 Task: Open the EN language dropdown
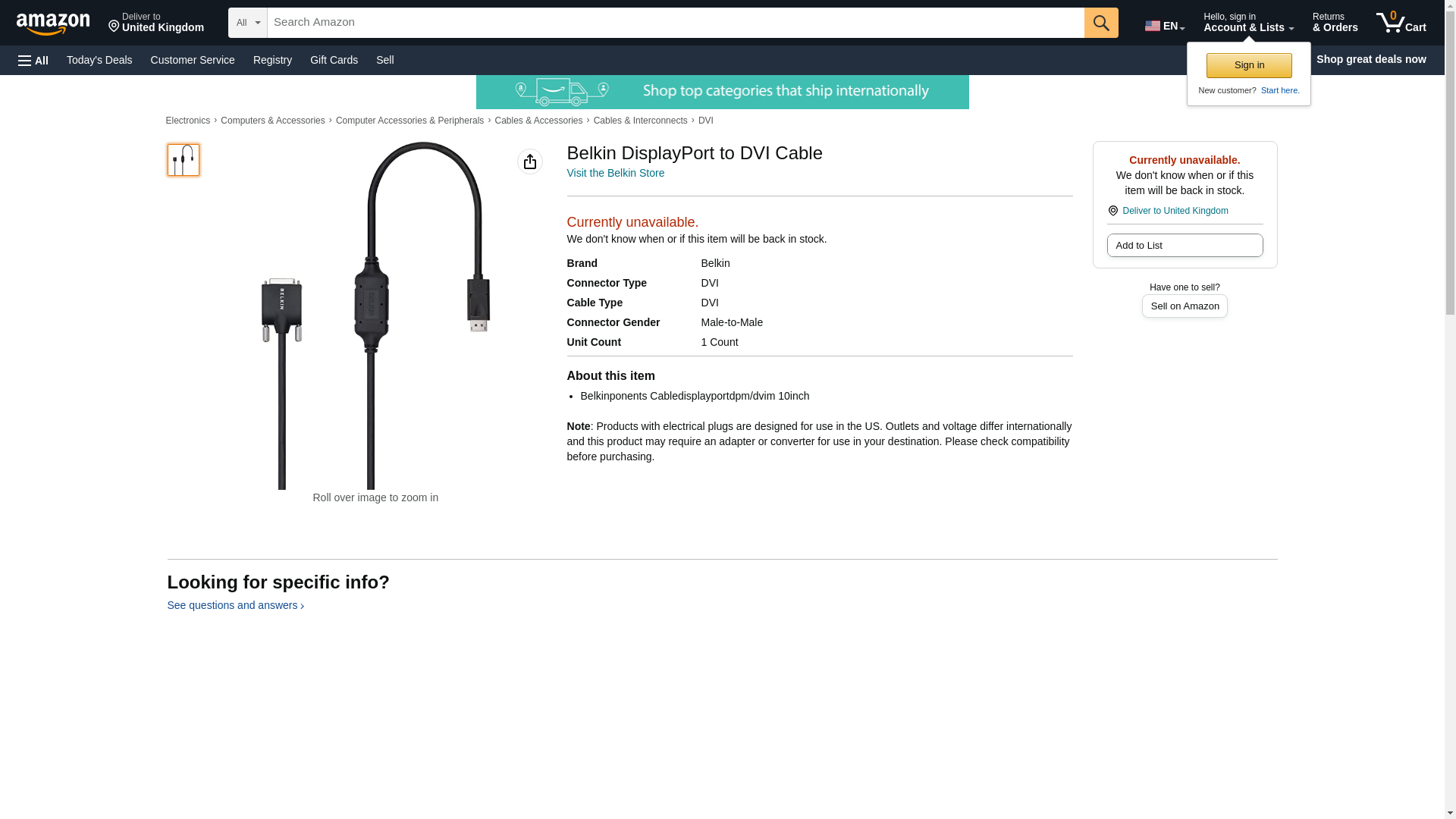tap(1165, 25)
